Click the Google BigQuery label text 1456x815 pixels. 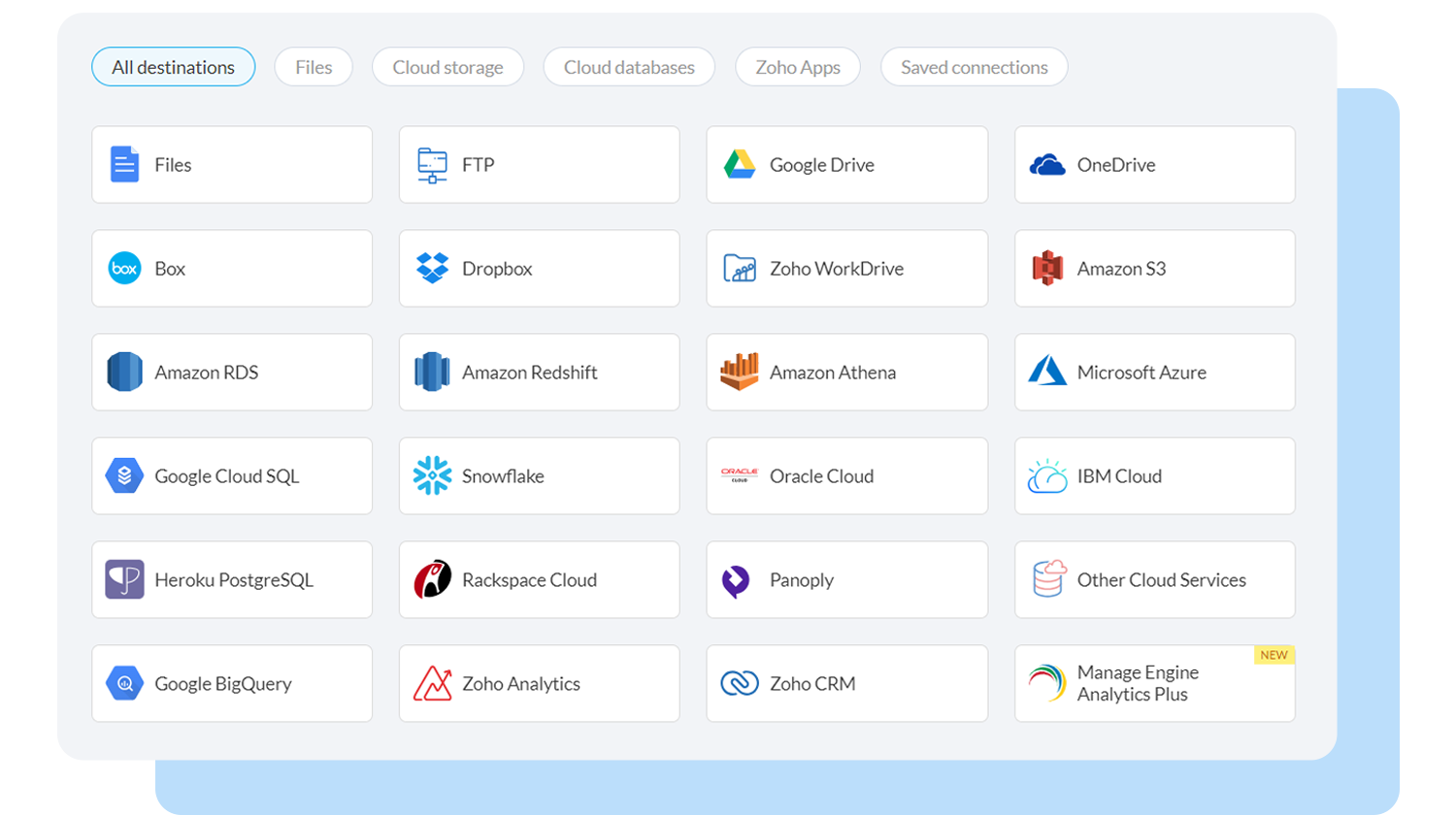pyautogui.click(x=223, y=684)
